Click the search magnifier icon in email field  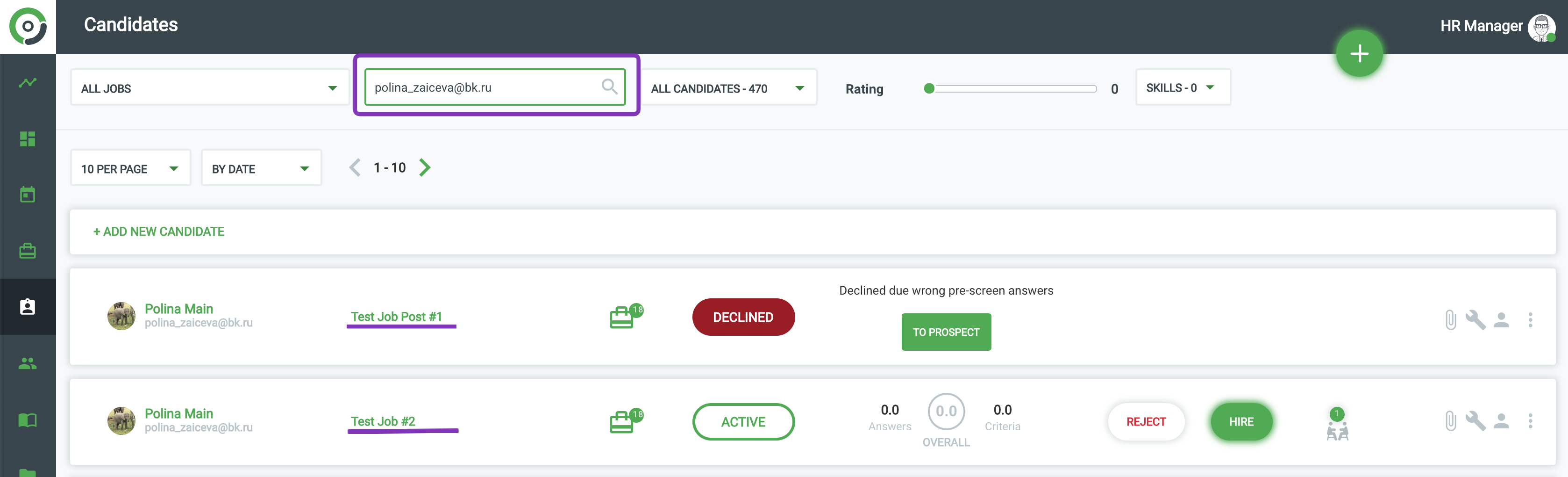click(x=609, y=87)
